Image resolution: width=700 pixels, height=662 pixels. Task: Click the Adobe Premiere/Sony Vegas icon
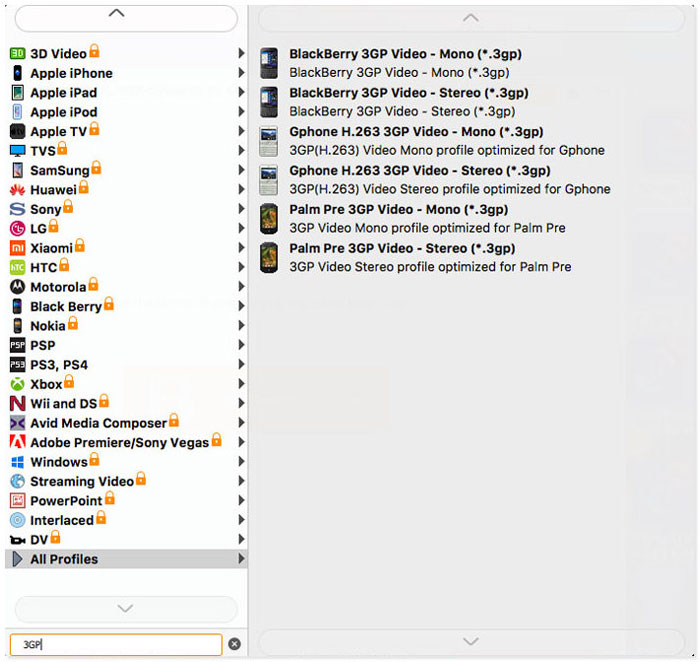tap(17, 442)
